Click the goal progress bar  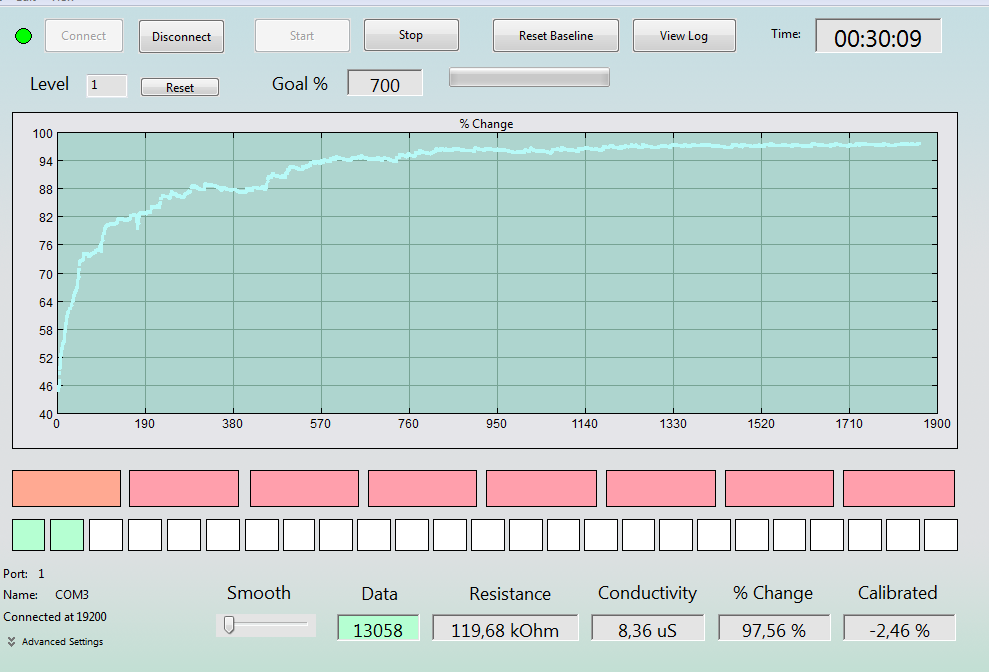tap(529, 78)
